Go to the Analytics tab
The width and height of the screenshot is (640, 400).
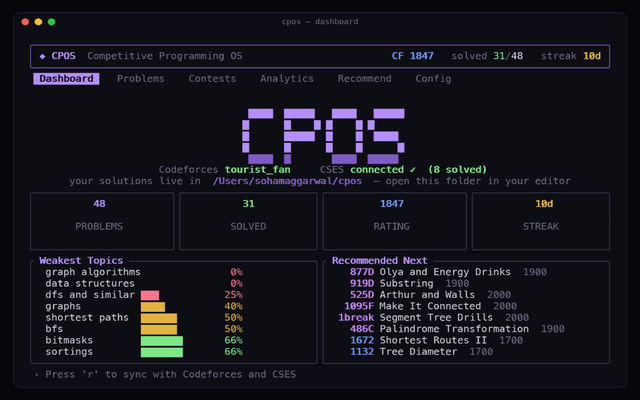(287, 79)
